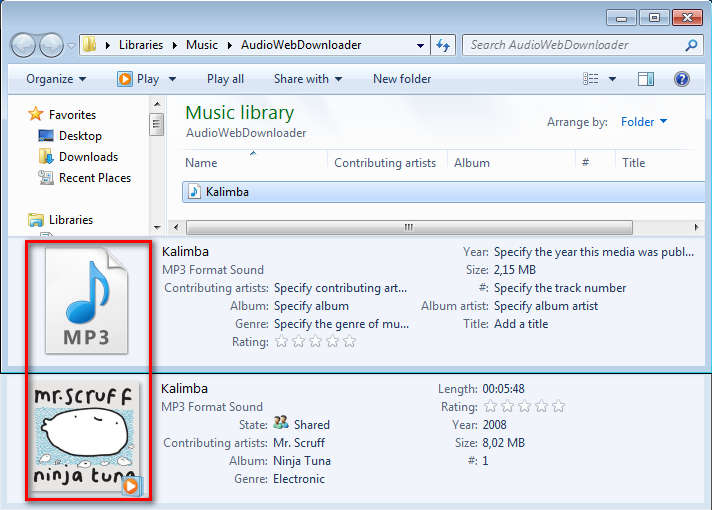Click the Desktop icon in Favorites
The height and width of the screenshot is (510, 712).
(46, 135)
